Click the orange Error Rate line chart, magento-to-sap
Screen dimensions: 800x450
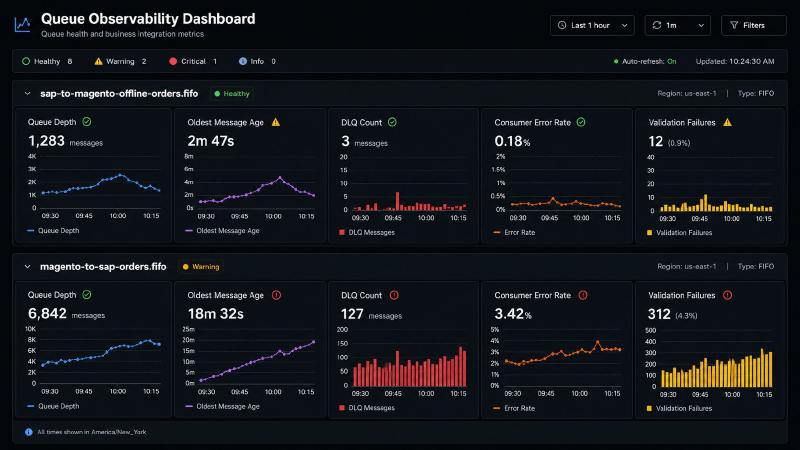(563, 353)
